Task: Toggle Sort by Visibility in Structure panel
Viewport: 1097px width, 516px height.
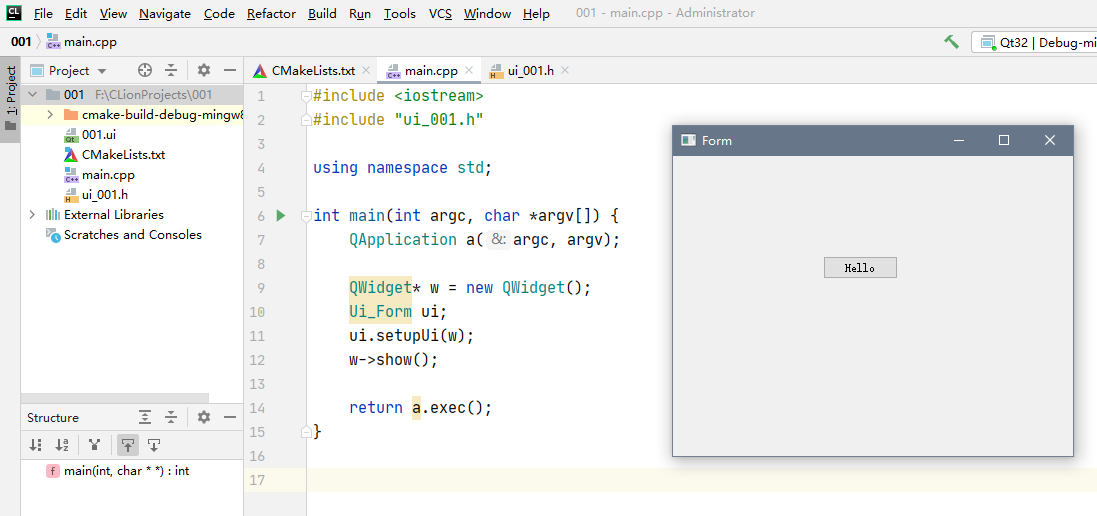Action: tap(36, 445)
